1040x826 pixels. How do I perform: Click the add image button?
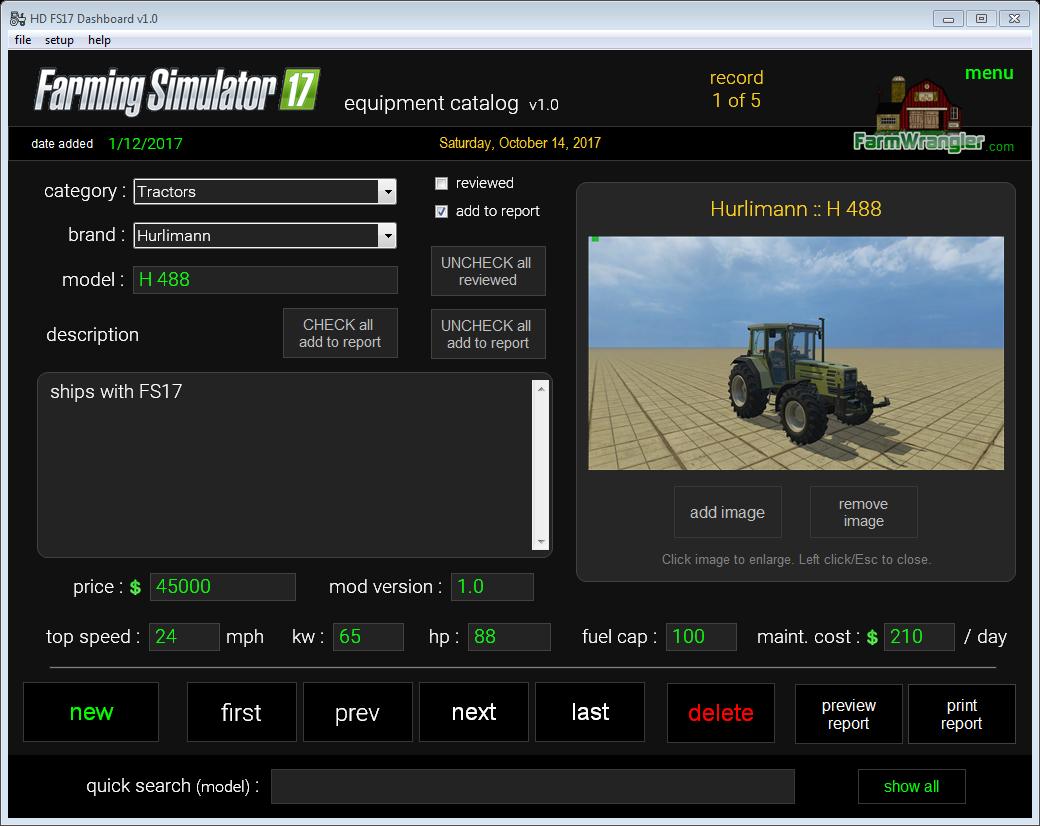coord(727,513)
